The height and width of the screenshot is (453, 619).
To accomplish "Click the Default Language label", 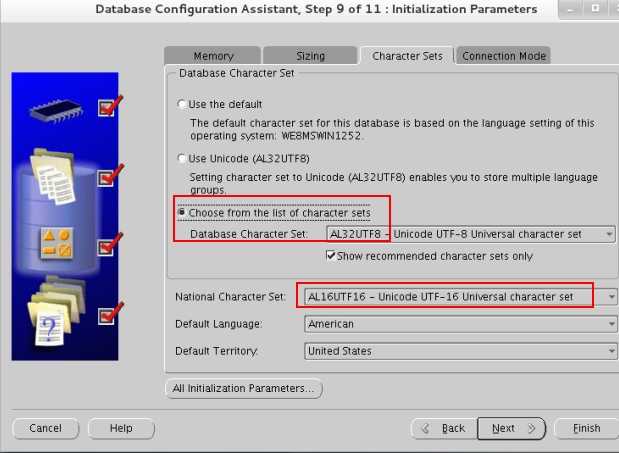I will 218,324.
